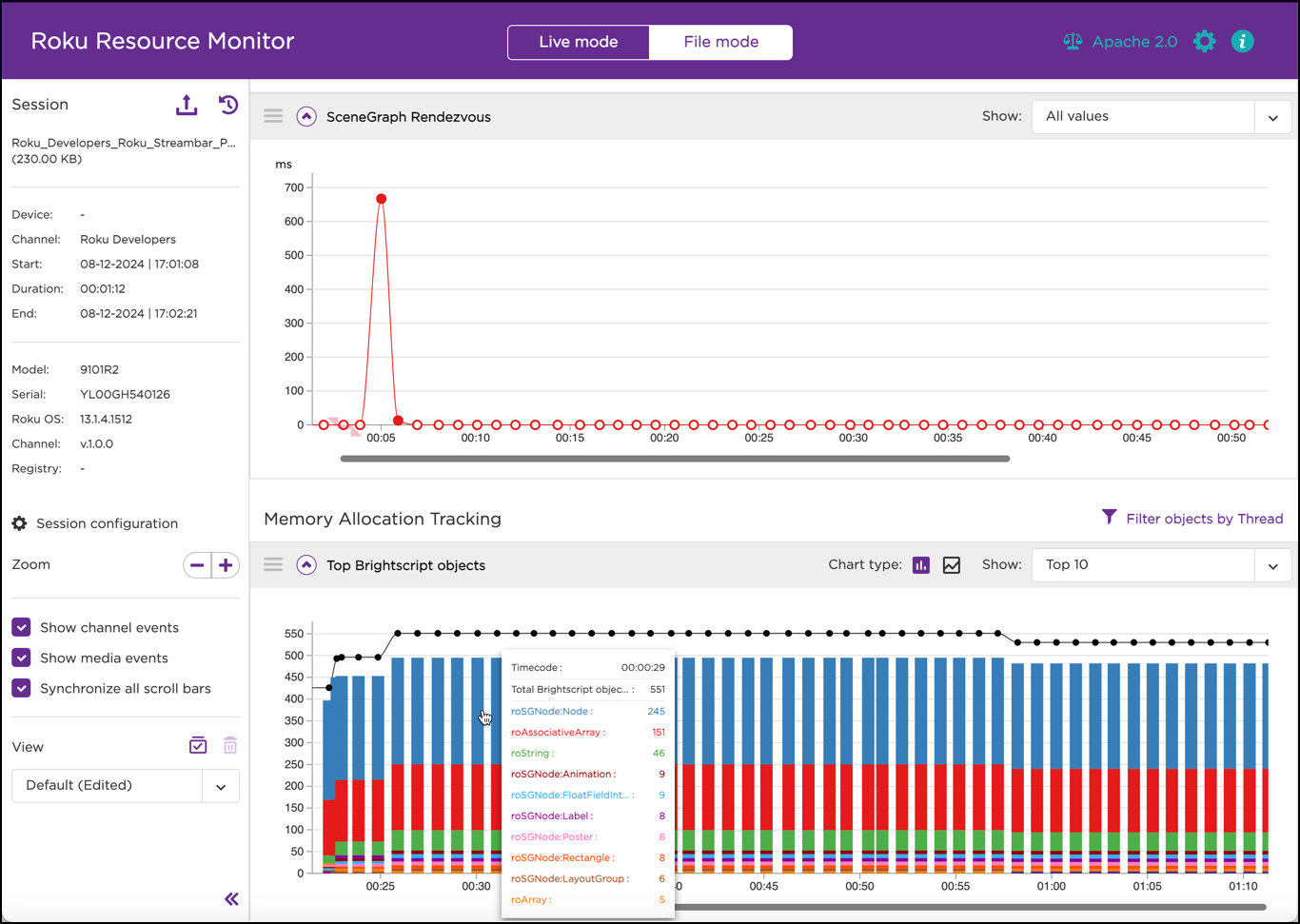Screen dimensions: 1300x924
Task: Open the Top 10 Show dropdown
Action: pos(1160,565)
